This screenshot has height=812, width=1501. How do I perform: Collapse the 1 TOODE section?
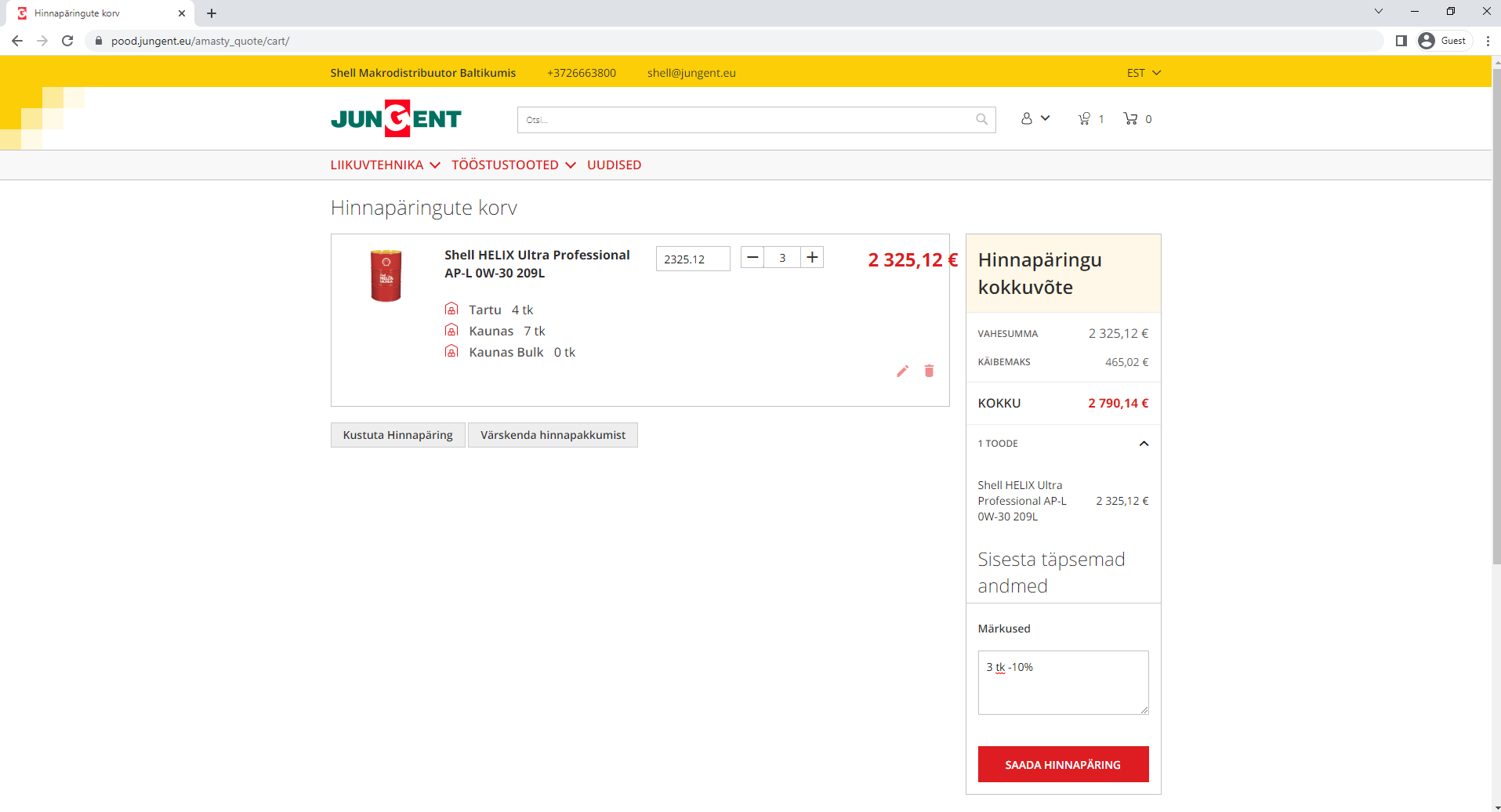pos(1144,444)
